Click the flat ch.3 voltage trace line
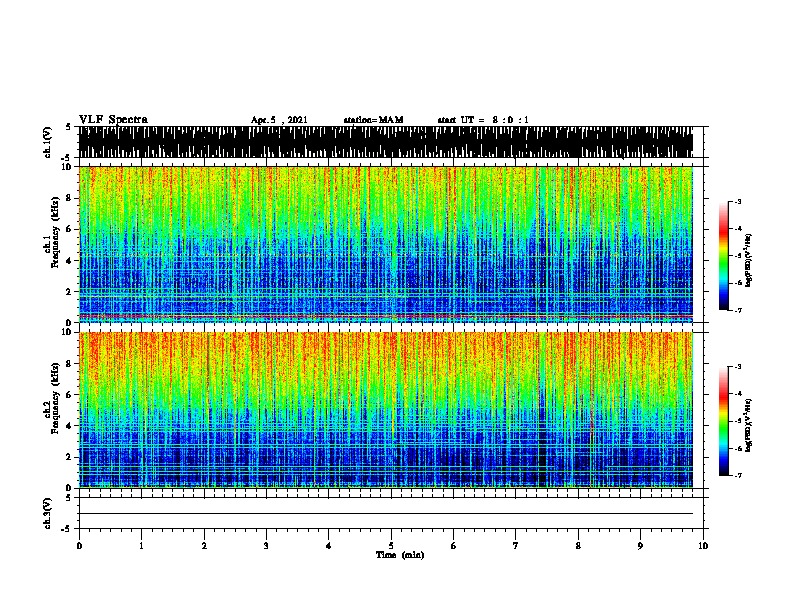 click(386, 514)
